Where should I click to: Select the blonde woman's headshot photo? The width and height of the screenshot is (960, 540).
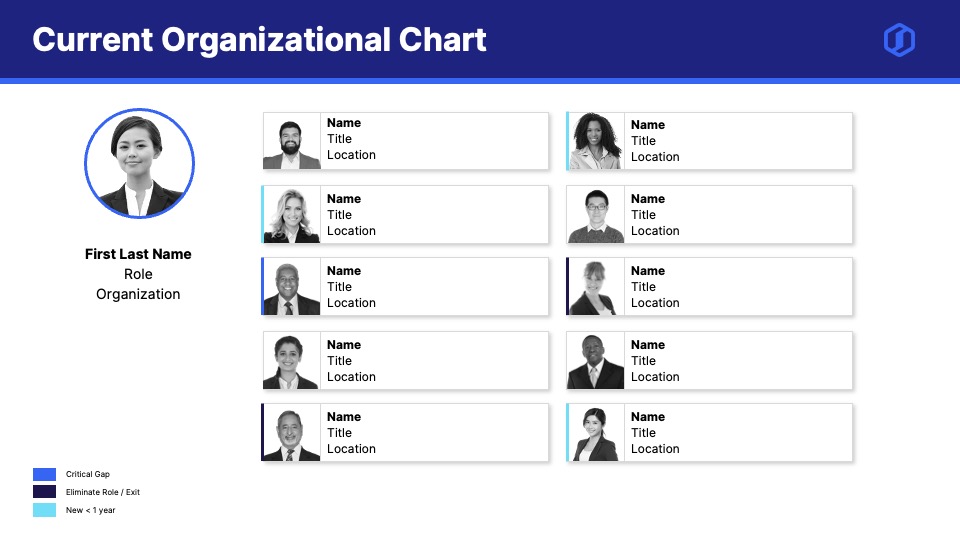point(292,215)
